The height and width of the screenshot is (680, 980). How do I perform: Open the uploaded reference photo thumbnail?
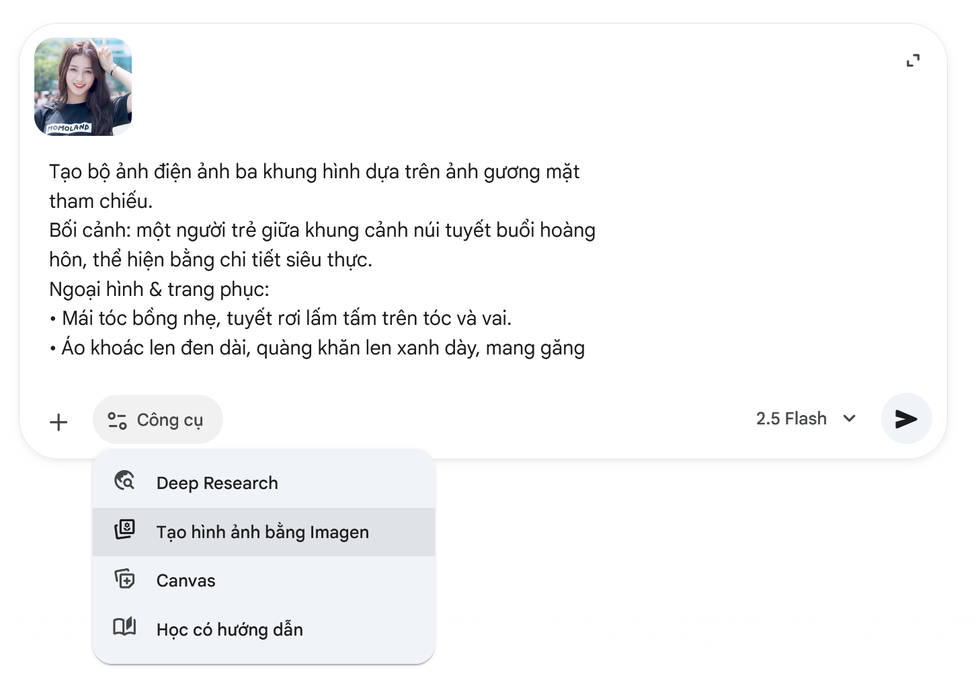coord(83,87)
